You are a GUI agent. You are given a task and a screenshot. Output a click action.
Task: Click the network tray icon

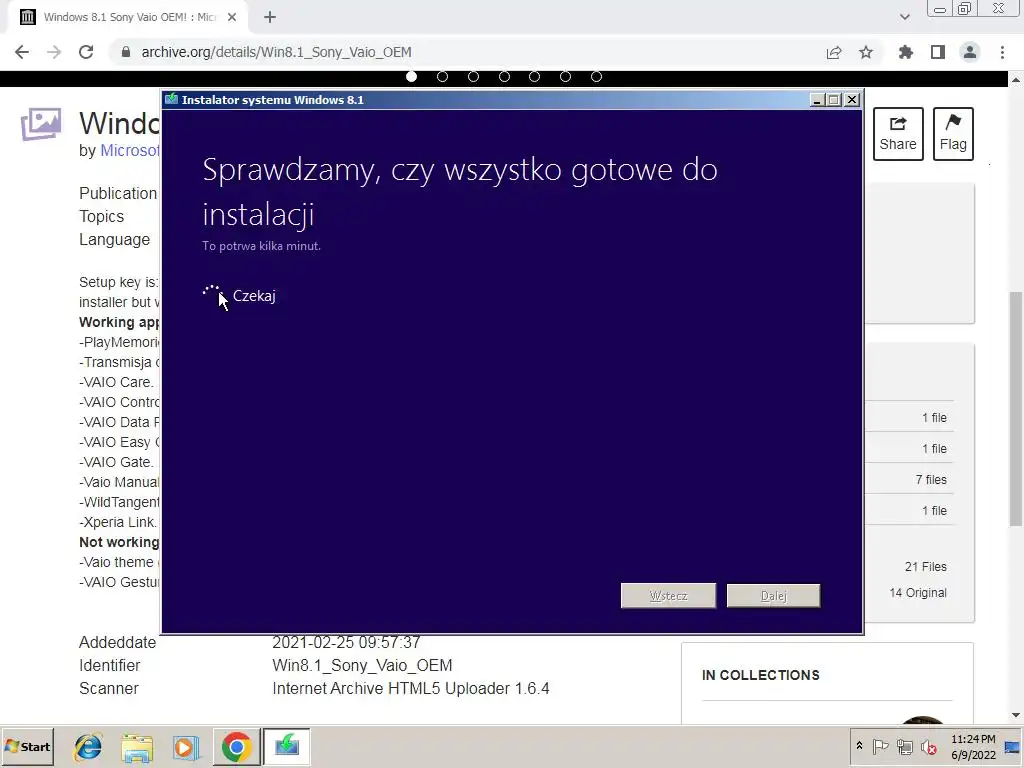point(904,746)
